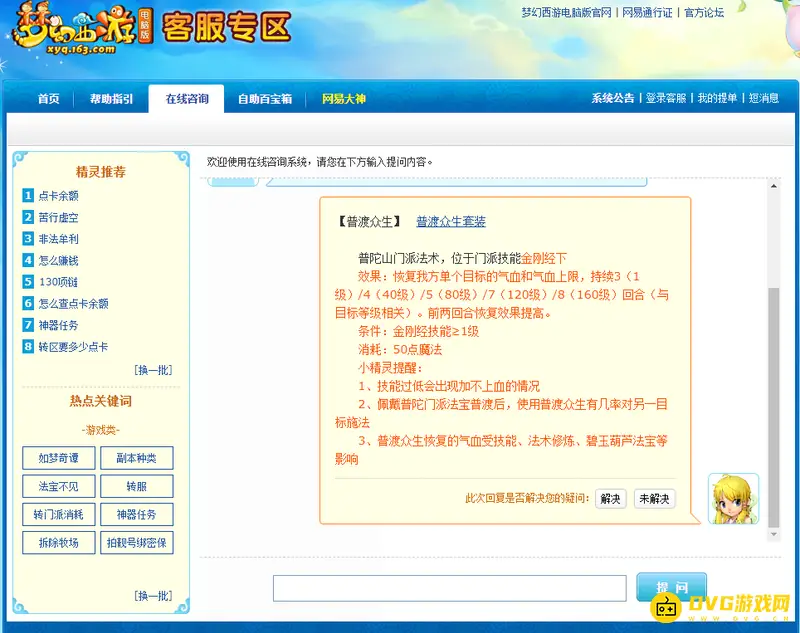Select the 怎么赚钱 recommended question
Image resolution: width=800 pixels, height=633 pixels.
click(x=59, y=261)
